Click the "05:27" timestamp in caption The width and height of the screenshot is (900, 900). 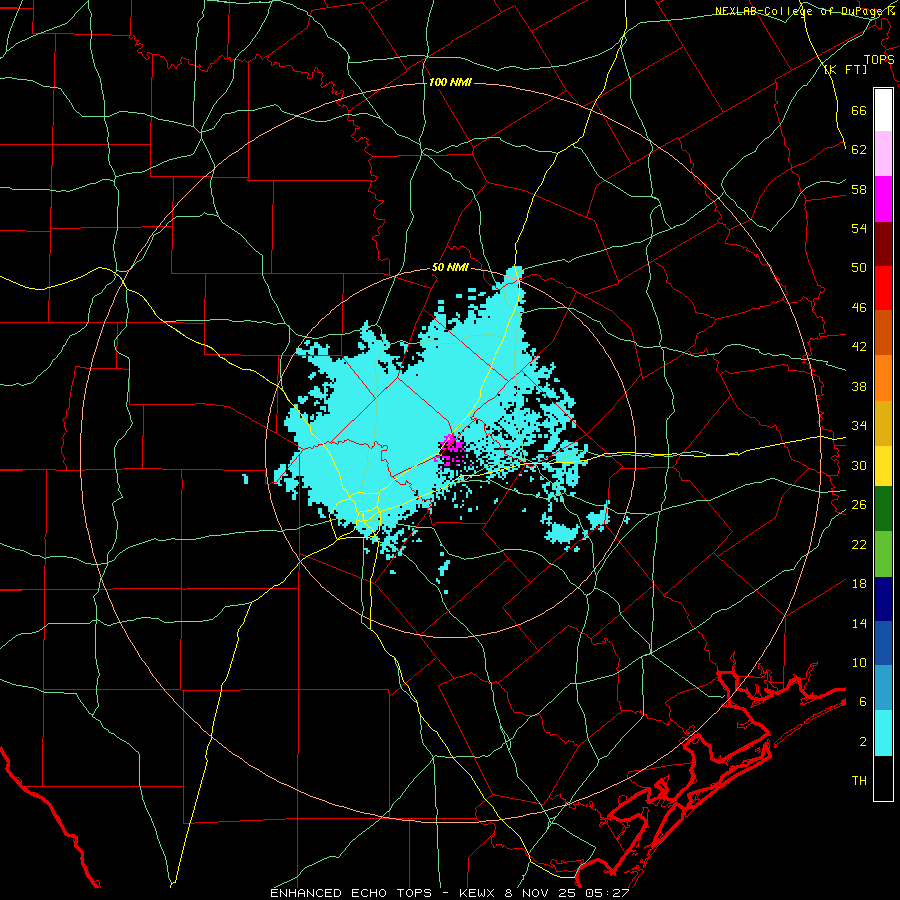coord(607,893)
